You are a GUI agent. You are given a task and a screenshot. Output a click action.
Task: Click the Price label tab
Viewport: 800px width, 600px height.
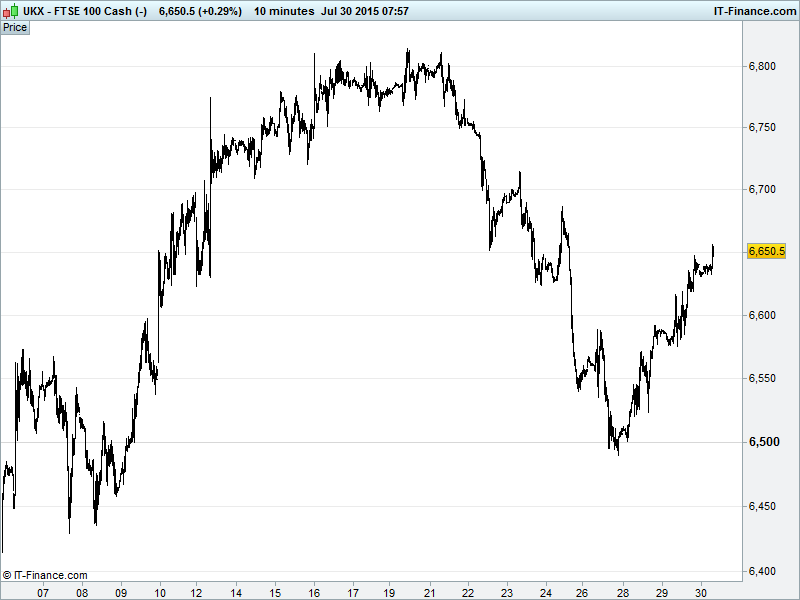click(x=15, y=27)
